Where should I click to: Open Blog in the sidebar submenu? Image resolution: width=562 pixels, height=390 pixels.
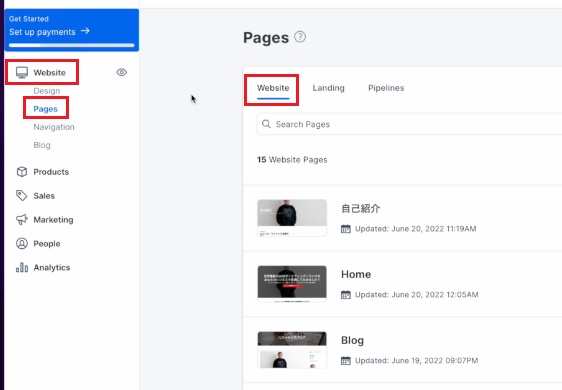tap(42, 145)
